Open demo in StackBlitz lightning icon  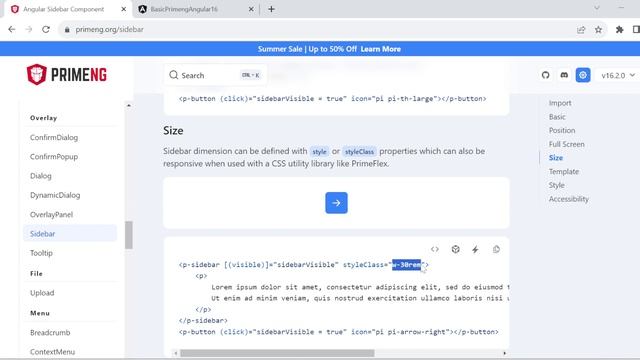[475, 249]
